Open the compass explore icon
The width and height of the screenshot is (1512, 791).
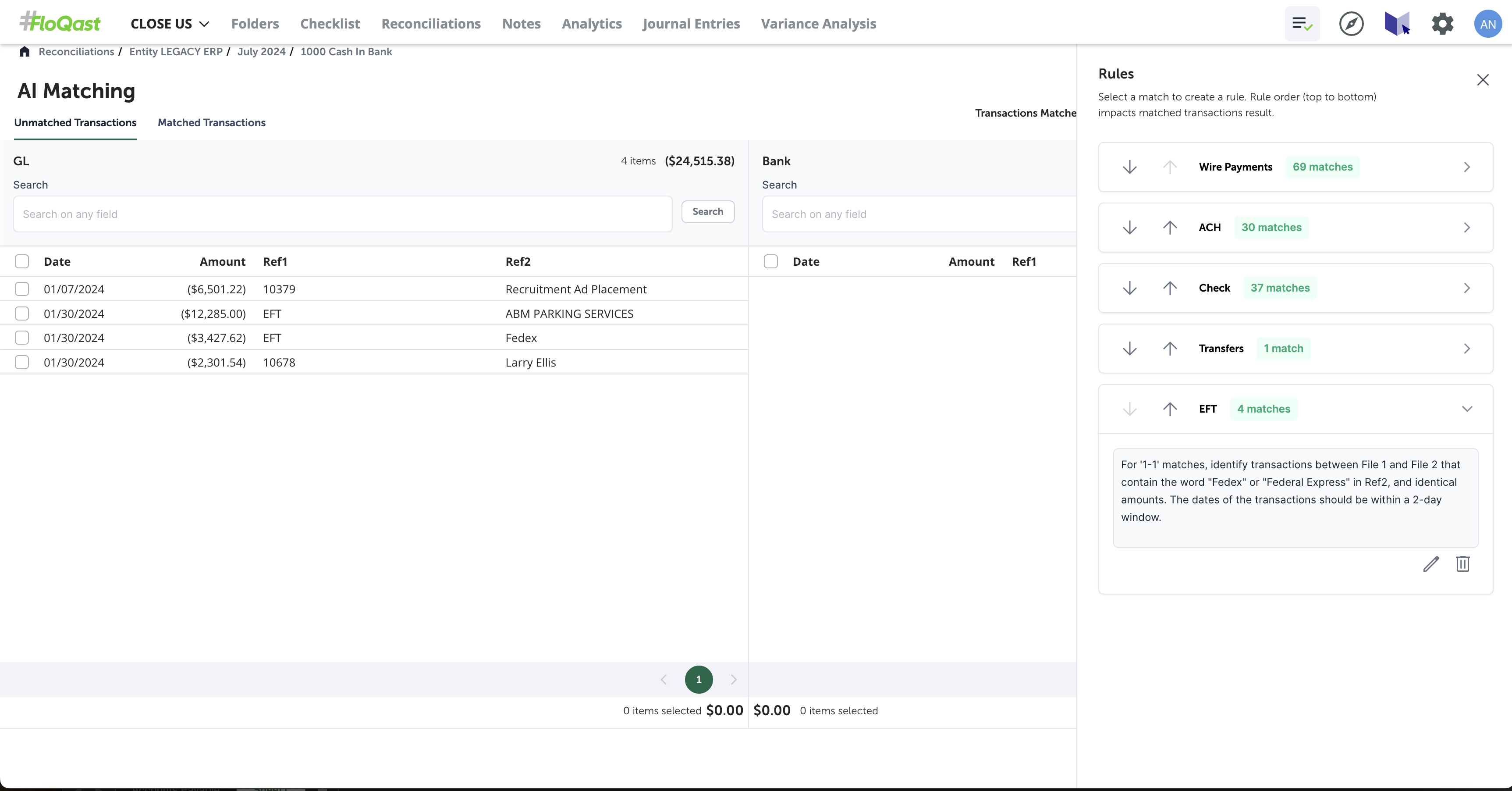click(x=1351, y=24)
